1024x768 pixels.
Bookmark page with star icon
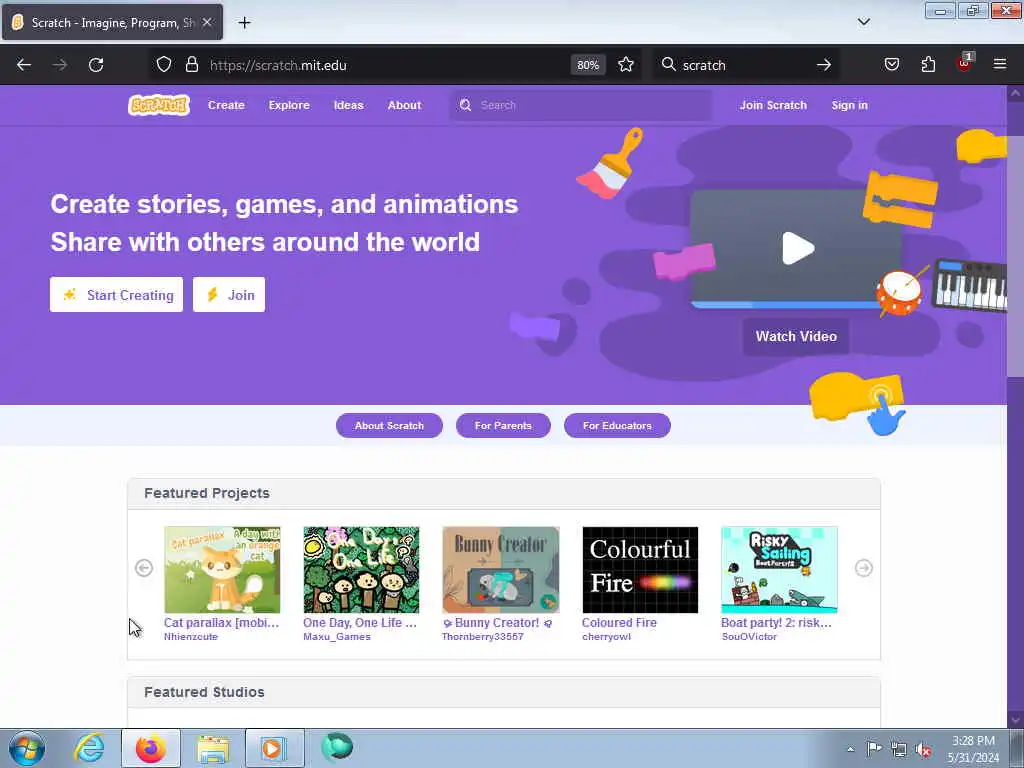pyautogui.click(x=626, y=65)
